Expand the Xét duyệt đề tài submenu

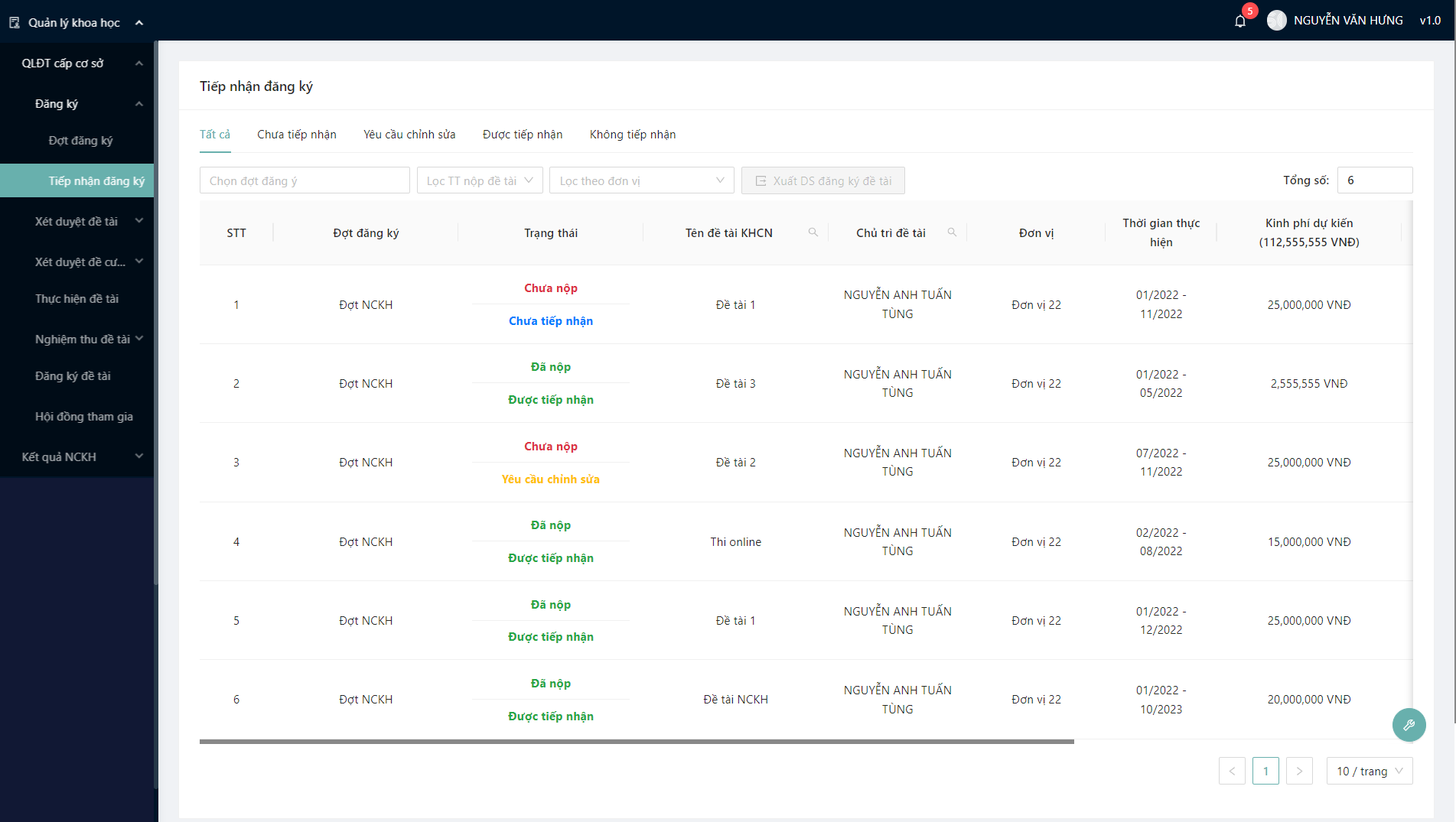click(x=88, y=221)
